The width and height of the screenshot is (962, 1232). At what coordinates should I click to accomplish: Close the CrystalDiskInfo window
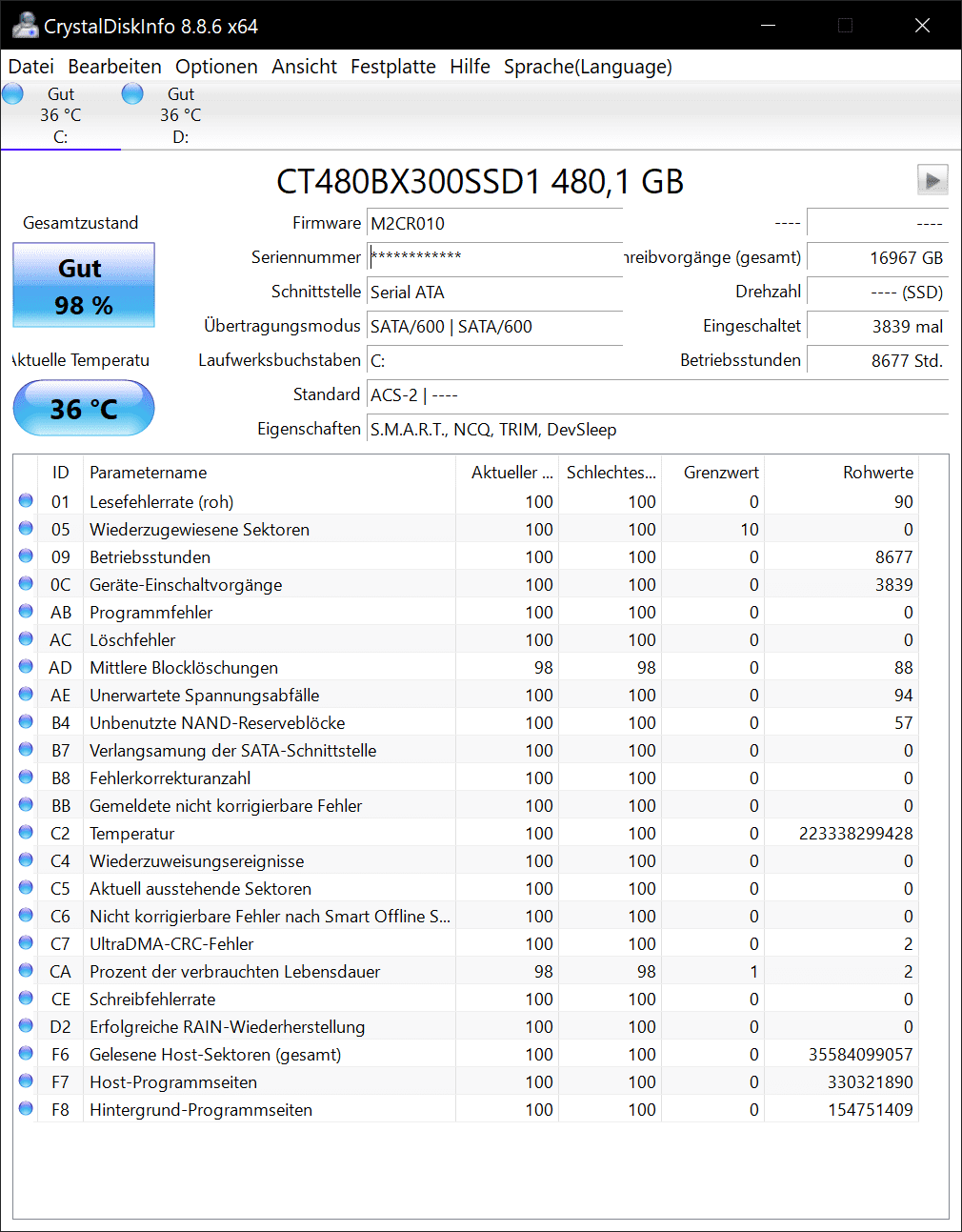(x=922, y=26)
